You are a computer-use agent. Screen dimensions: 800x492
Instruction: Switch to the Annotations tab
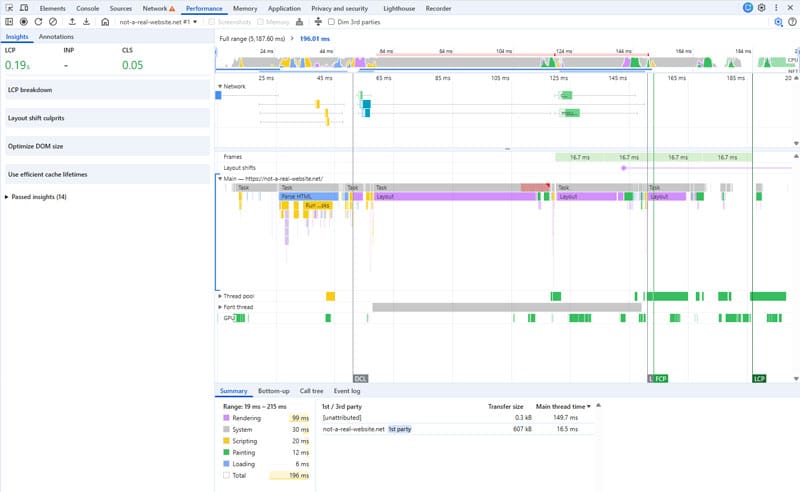click(x=56, y=37)
